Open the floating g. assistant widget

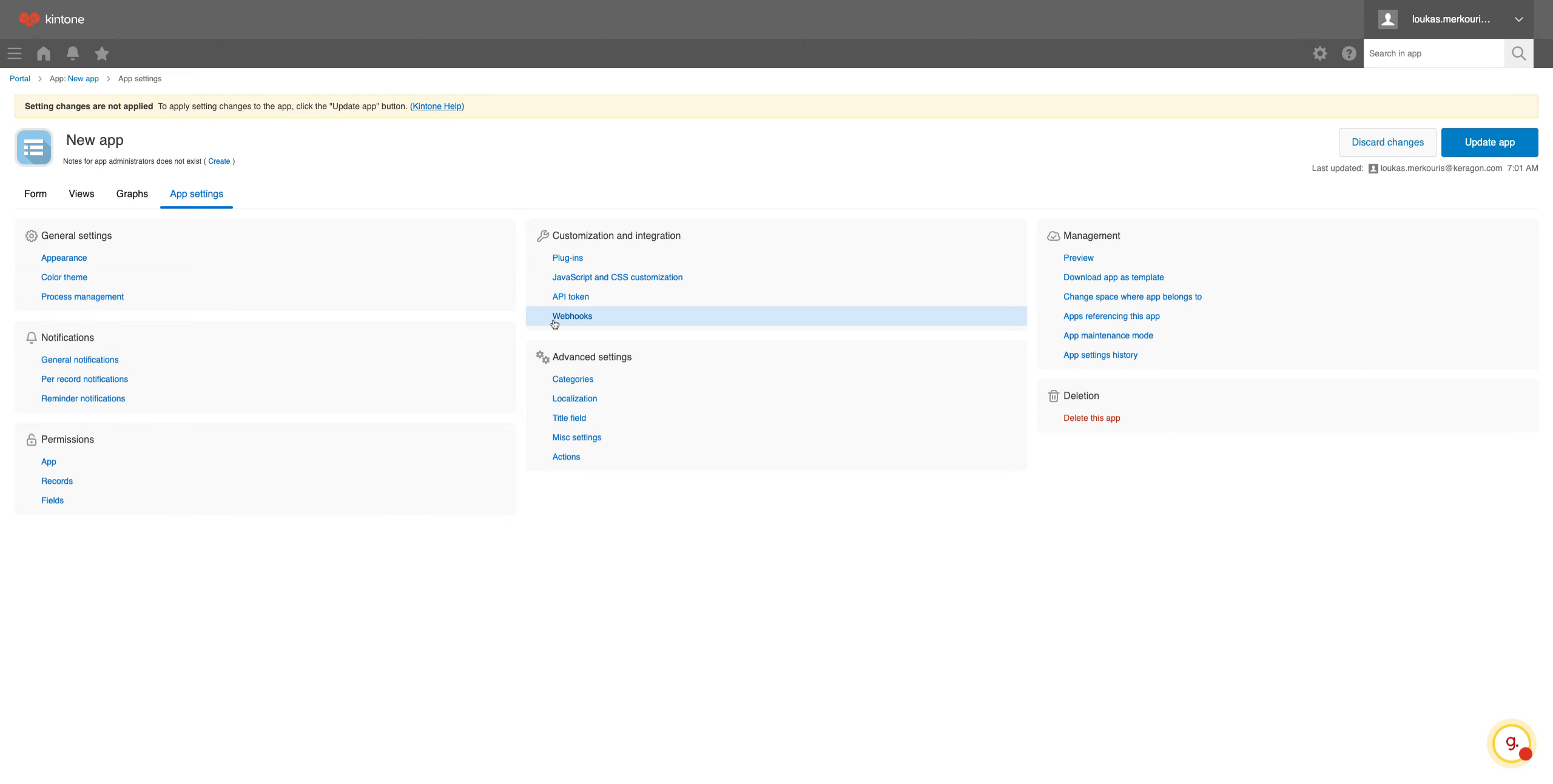click(1511, 743)
